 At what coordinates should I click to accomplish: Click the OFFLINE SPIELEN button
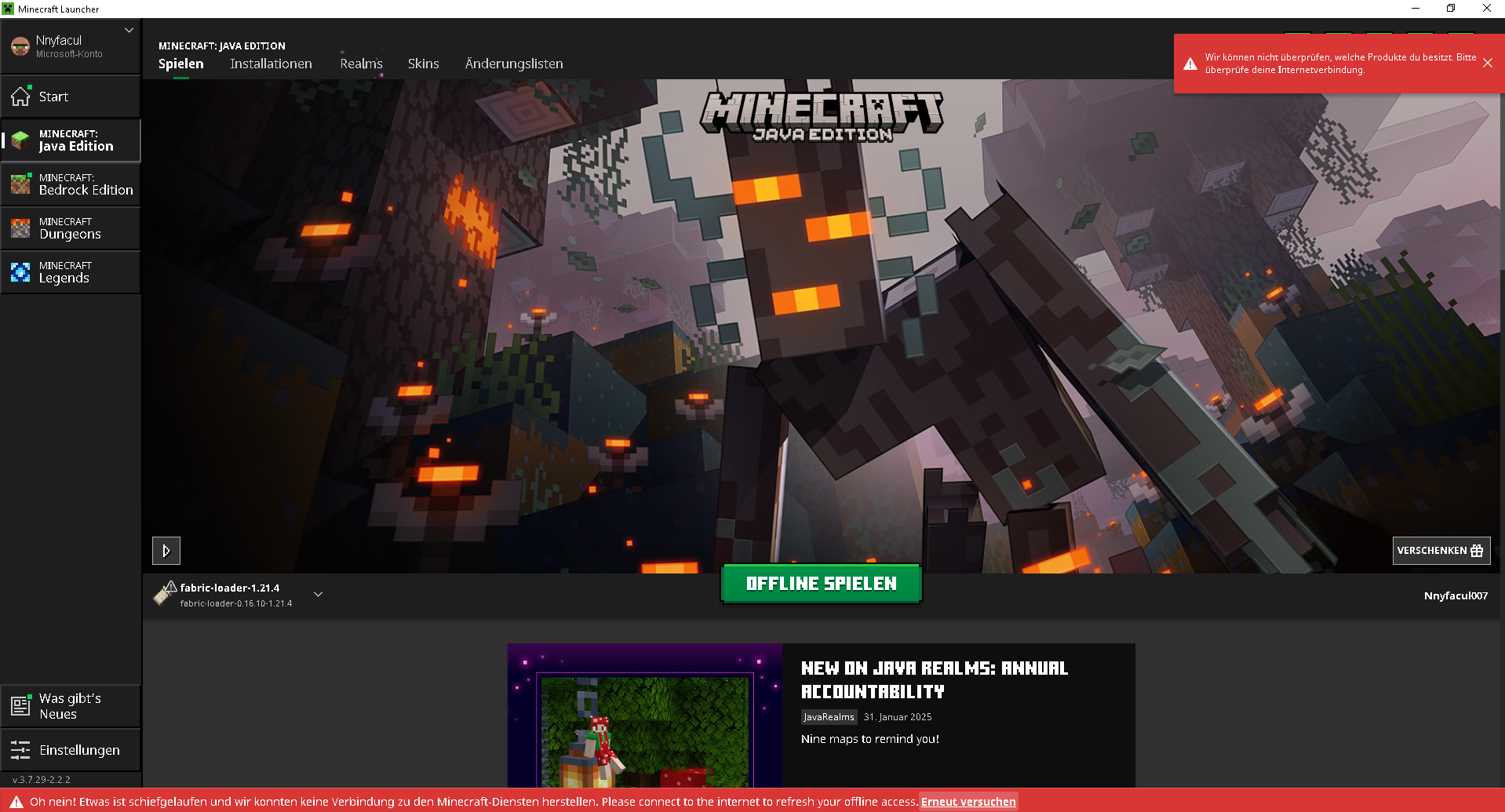pos(821,583)
